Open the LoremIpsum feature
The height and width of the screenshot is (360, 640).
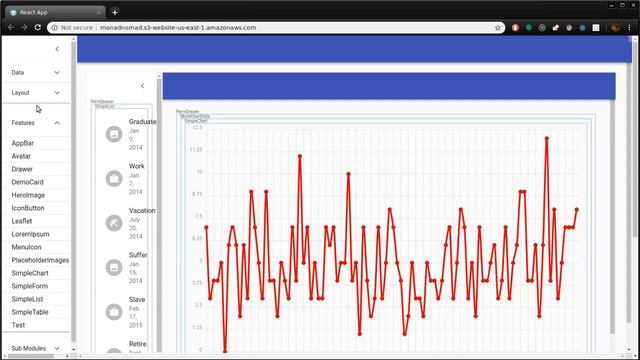(x=30, y=234)
